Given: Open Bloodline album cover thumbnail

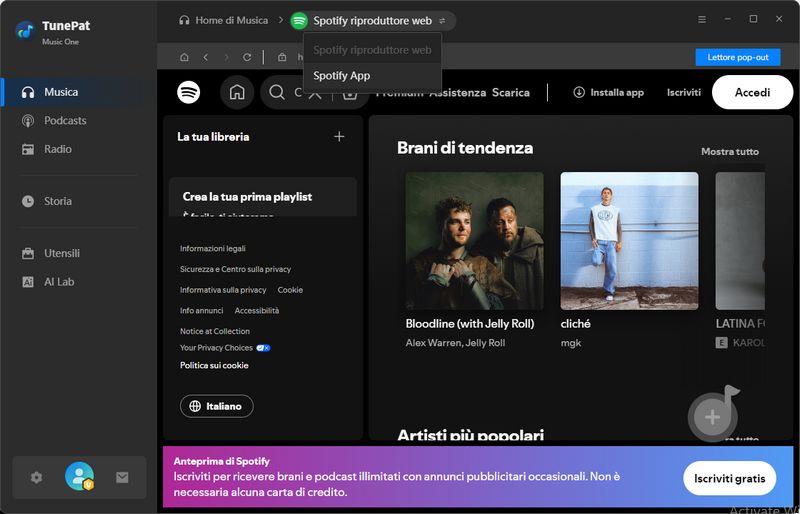Looking at the screenshot, I should [x=474, y=241].
